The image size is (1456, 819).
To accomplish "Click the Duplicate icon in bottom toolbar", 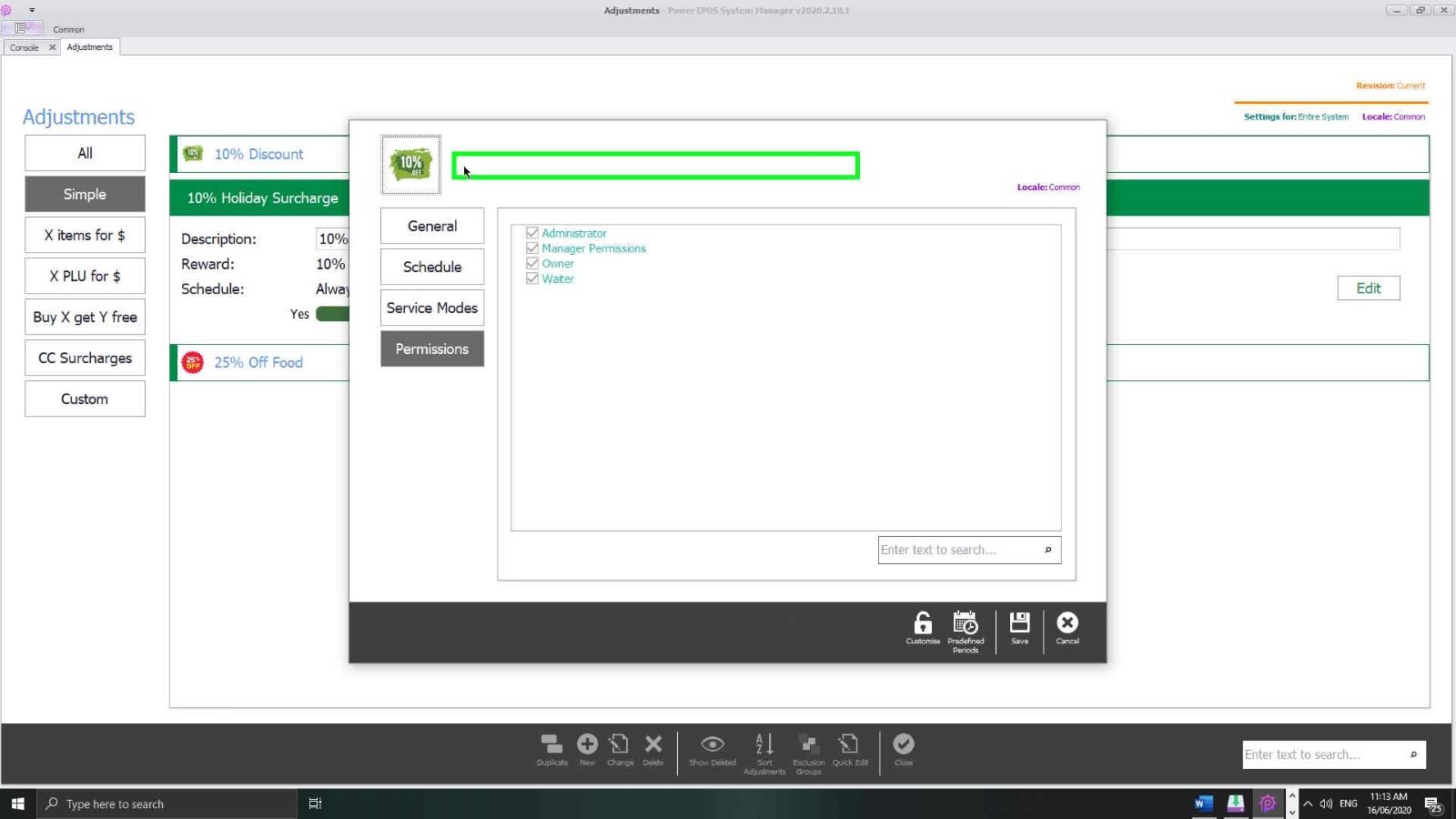I will pos(551,743).
